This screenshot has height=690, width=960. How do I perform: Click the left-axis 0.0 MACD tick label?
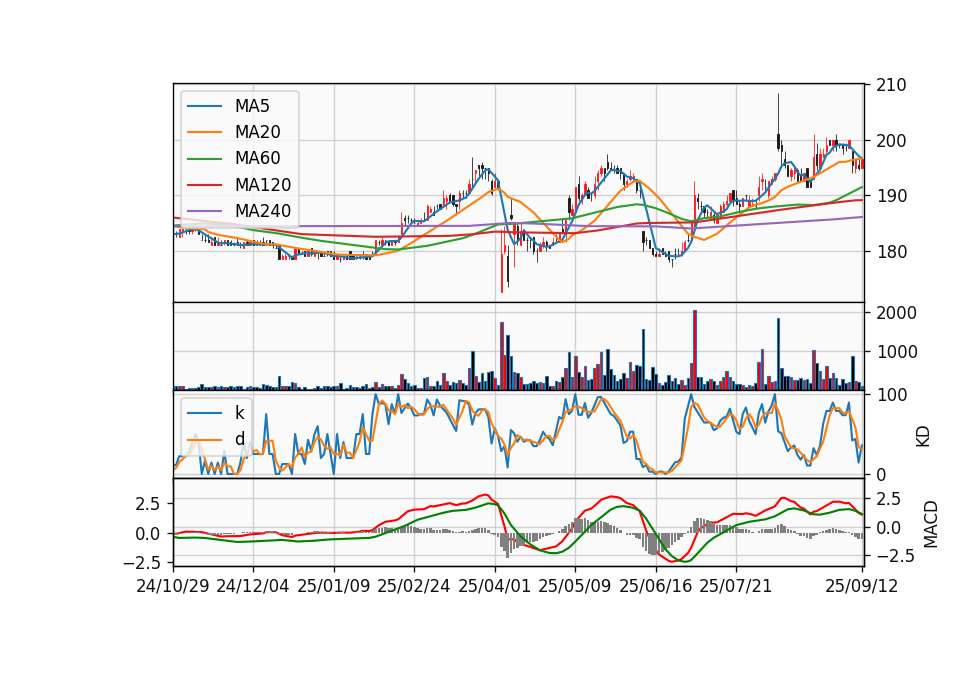[x=148, y=534]
